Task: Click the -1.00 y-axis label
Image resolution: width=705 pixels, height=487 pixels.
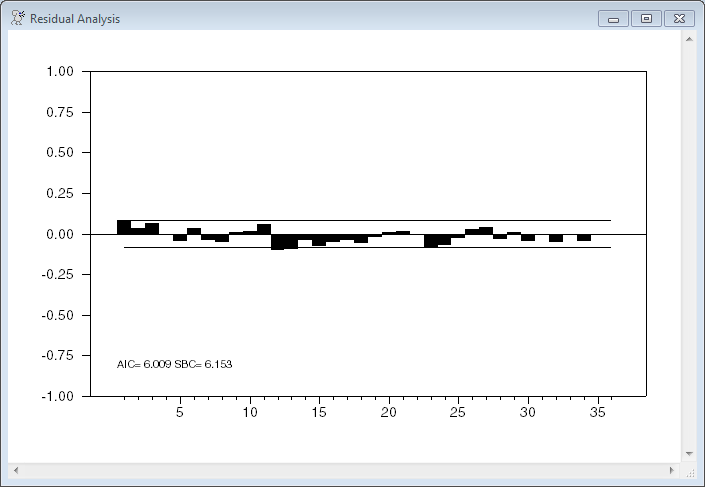Action: tap(58, 396)
